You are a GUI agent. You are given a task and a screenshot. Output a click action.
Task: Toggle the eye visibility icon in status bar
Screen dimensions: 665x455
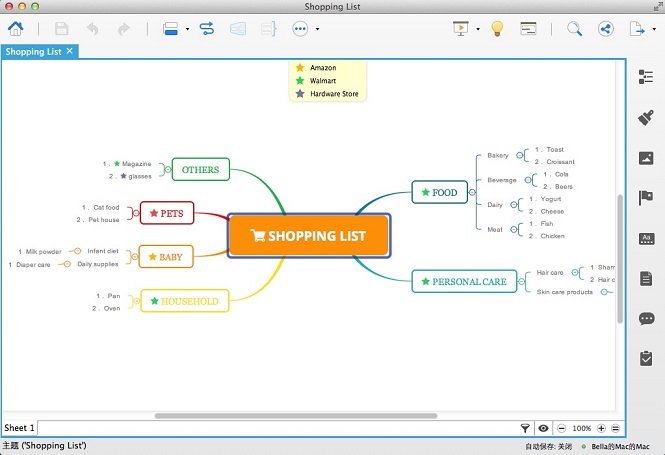tap(543, 428)
